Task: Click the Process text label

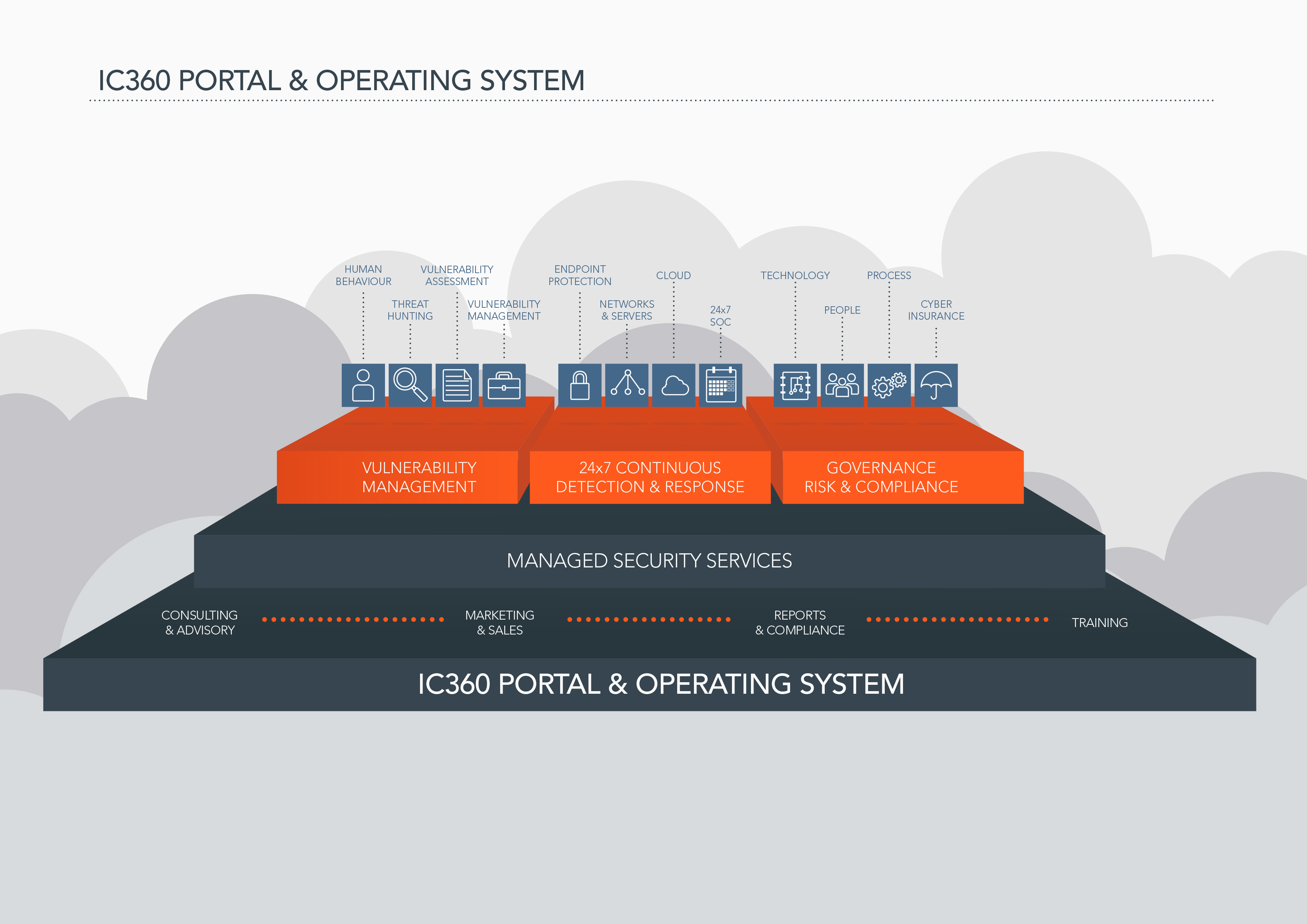Action: tap(889, 275)
